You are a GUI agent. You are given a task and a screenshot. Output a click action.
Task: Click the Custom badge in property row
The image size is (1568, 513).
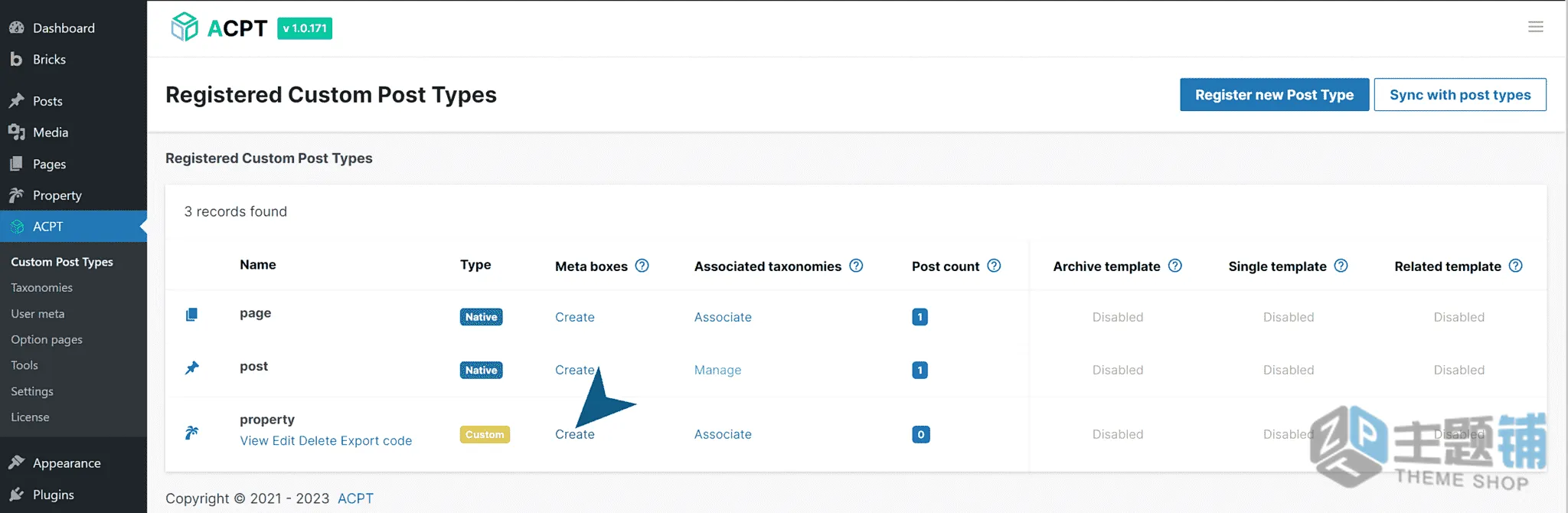(x=485, y=434)
